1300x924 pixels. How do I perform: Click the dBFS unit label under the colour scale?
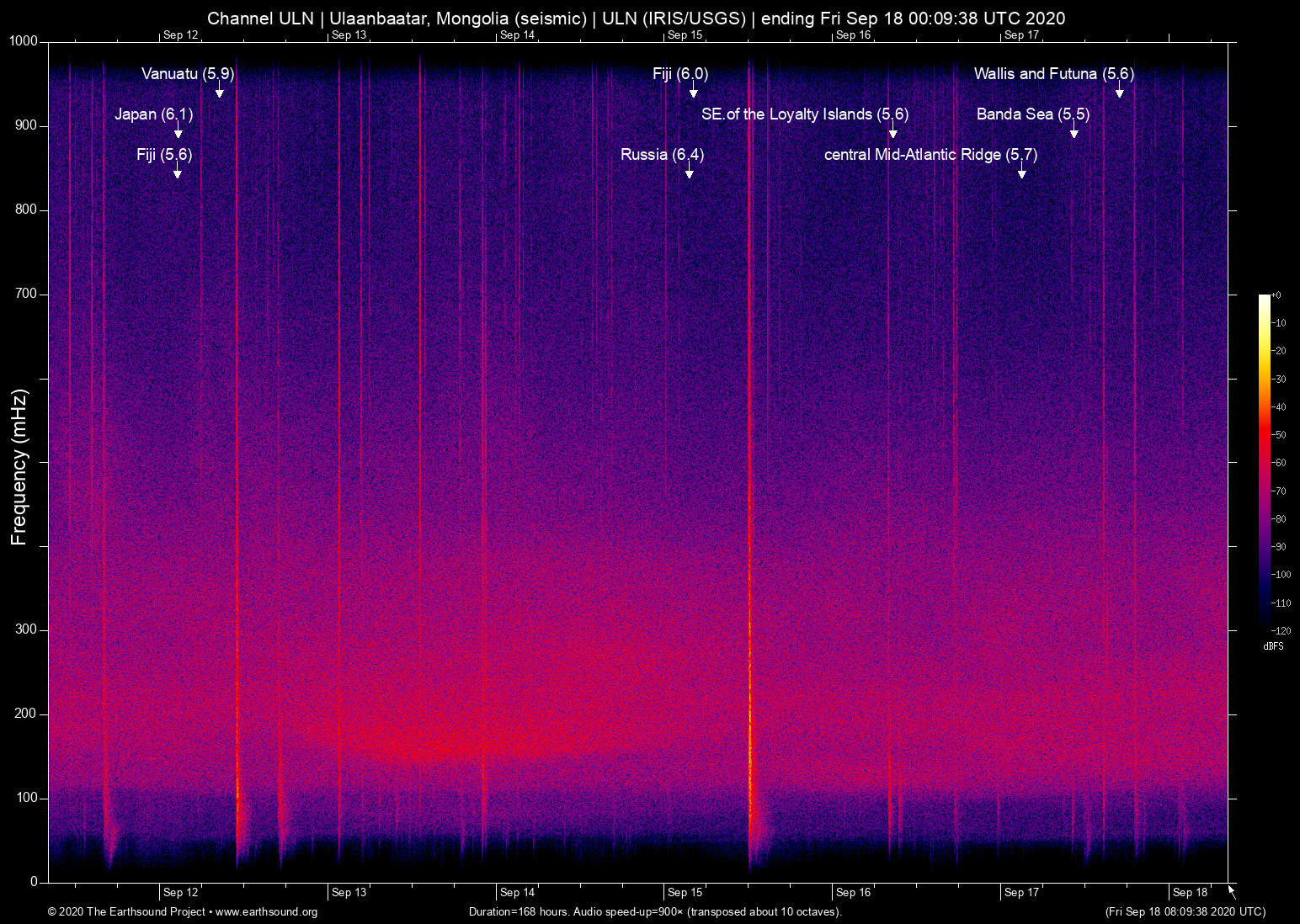[1273, 646]
